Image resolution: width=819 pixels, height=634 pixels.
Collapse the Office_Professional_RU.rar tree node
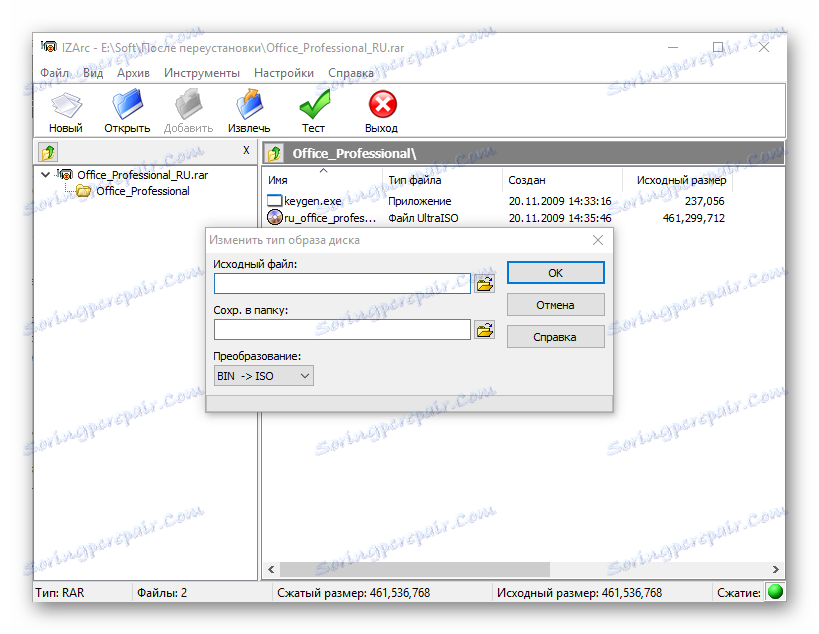(45, 174)
